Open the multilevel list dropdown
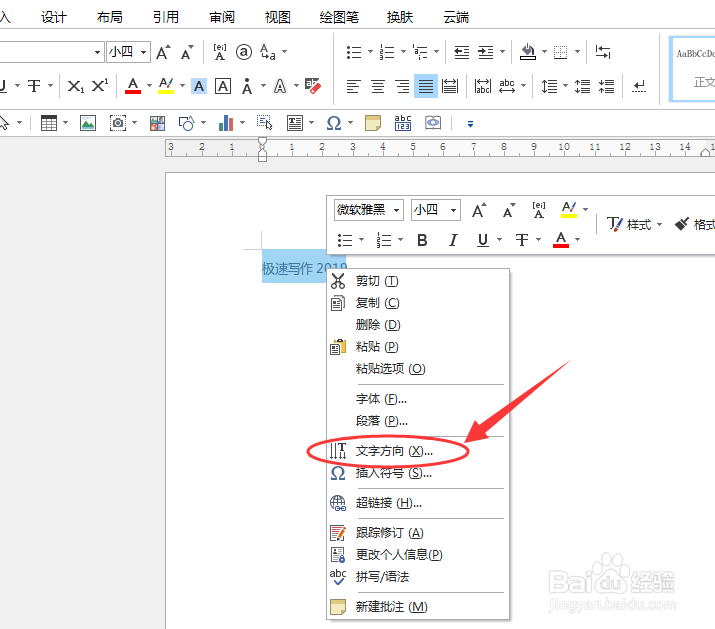Viewport: 715px width, 629px height. tap(436, 52)
